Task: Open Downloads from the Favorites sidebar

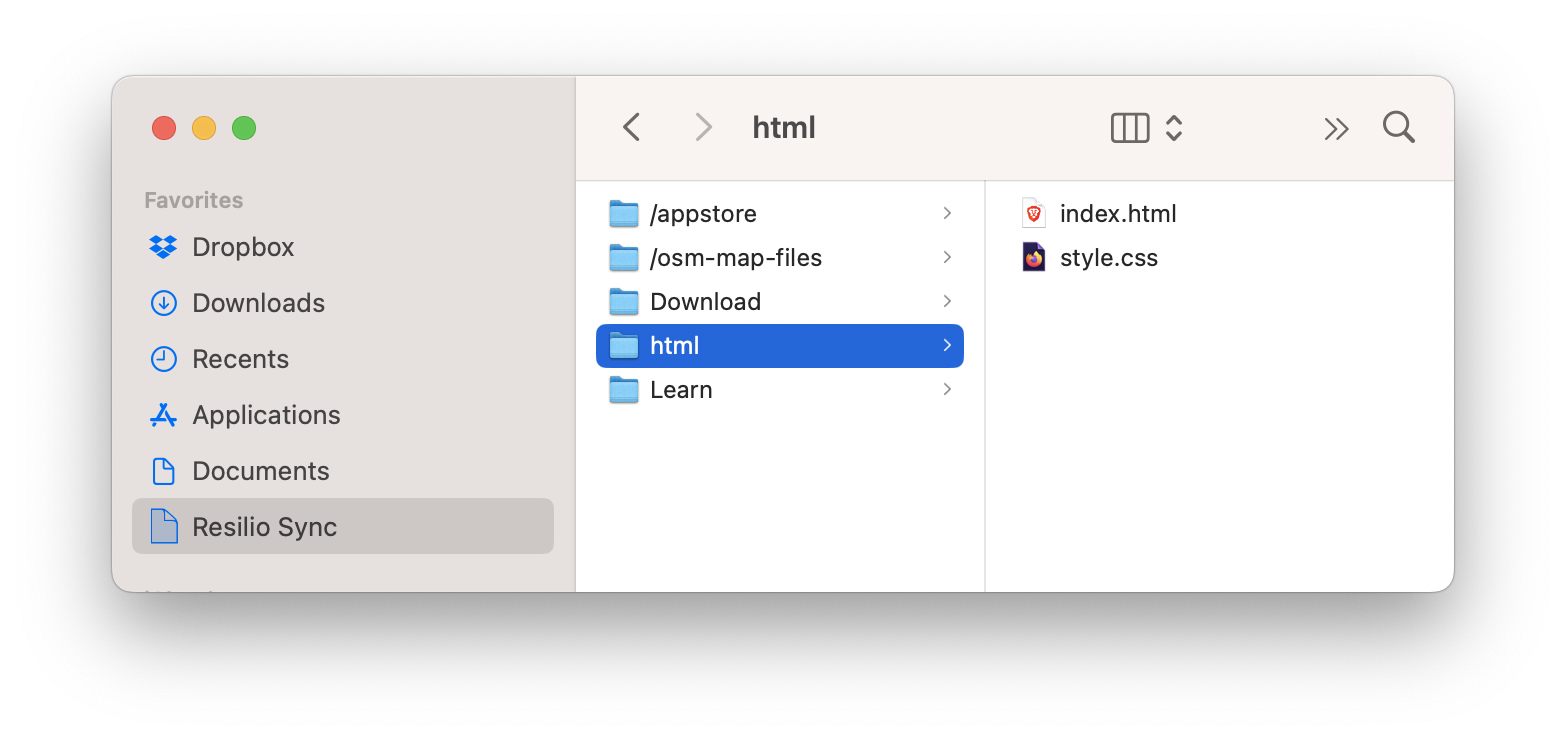Action: point(258,303)
